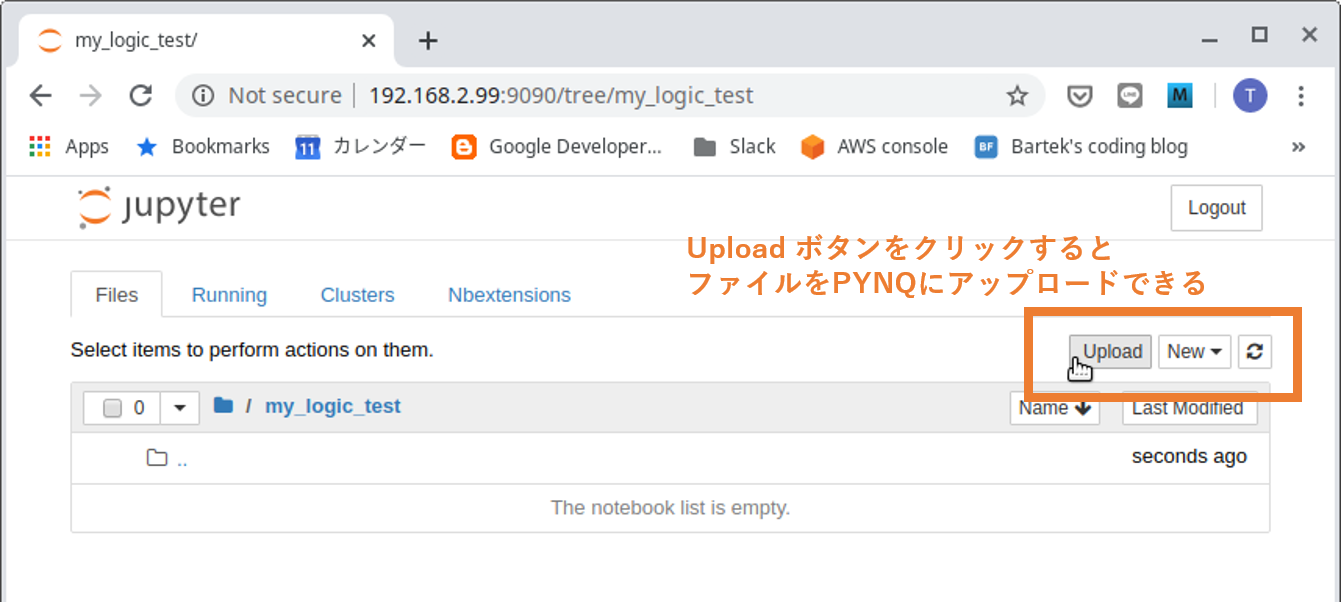Click the blue folder root icon
The image size is (1341, 602).
pos(223,406)
